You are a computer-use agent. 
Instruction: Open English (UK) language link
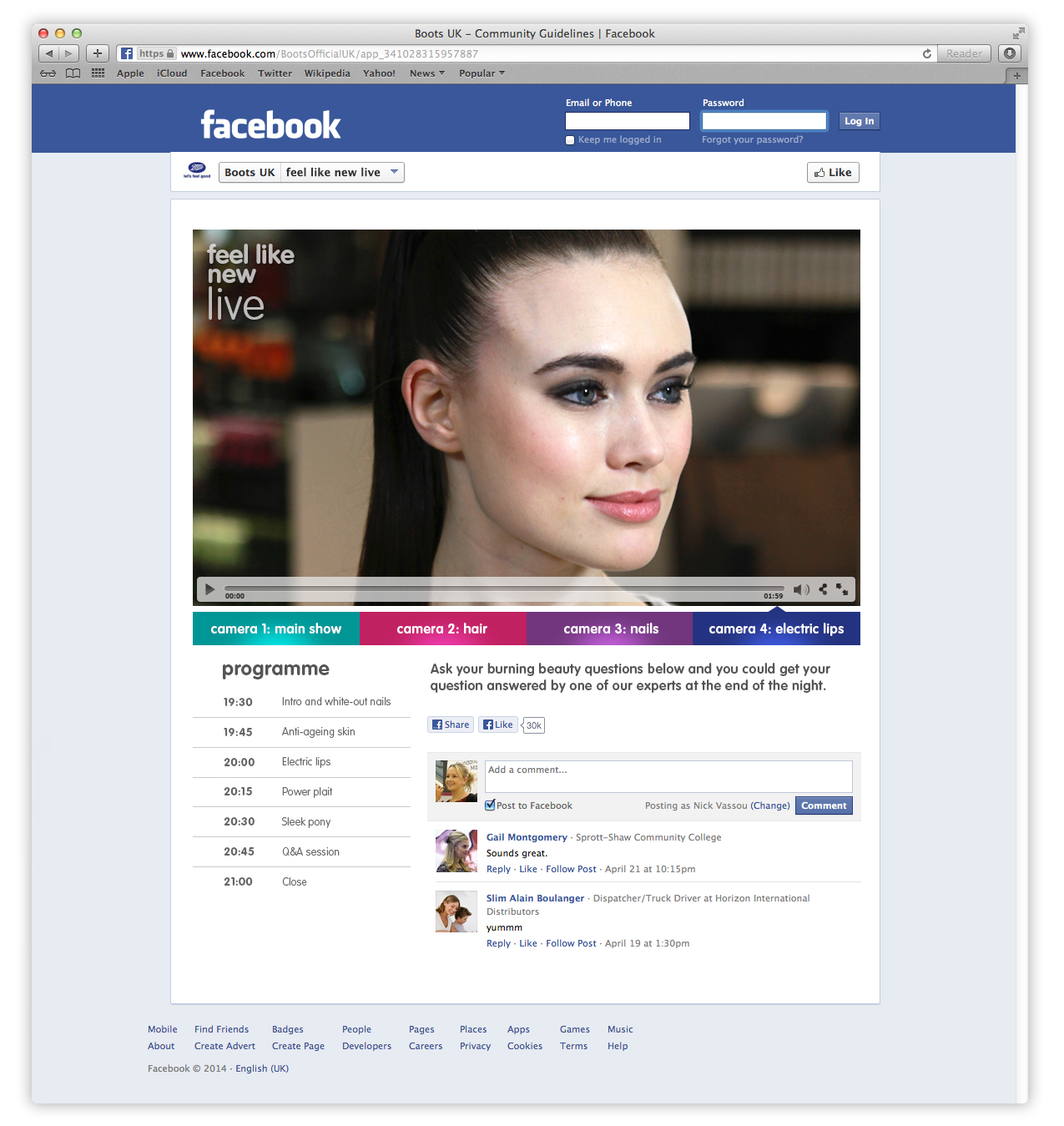262,1068
